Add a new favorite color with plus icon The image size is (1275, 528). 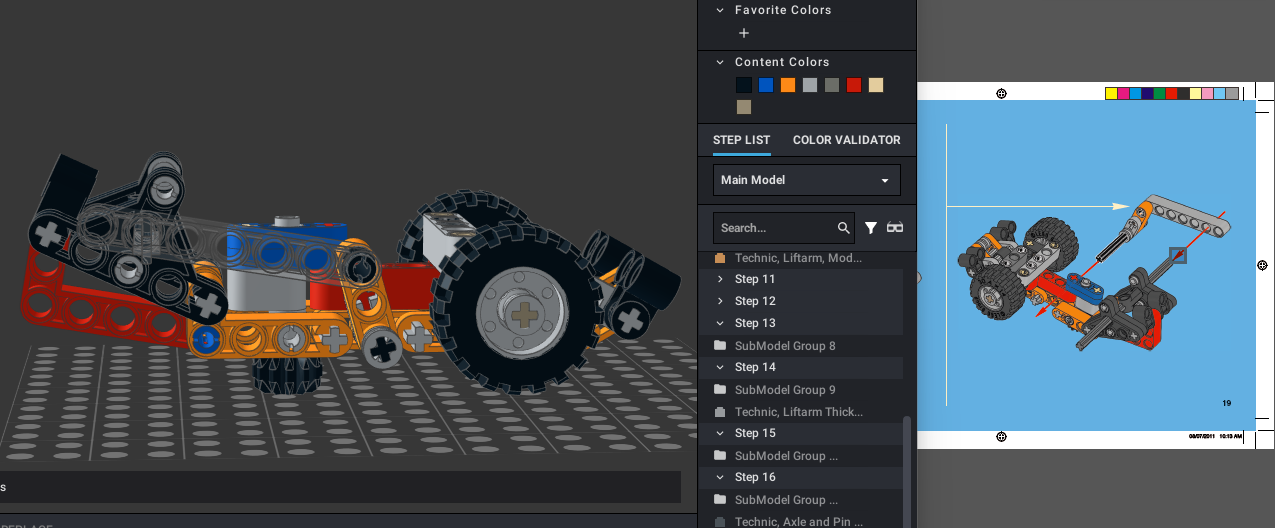(x=743, y=33)
